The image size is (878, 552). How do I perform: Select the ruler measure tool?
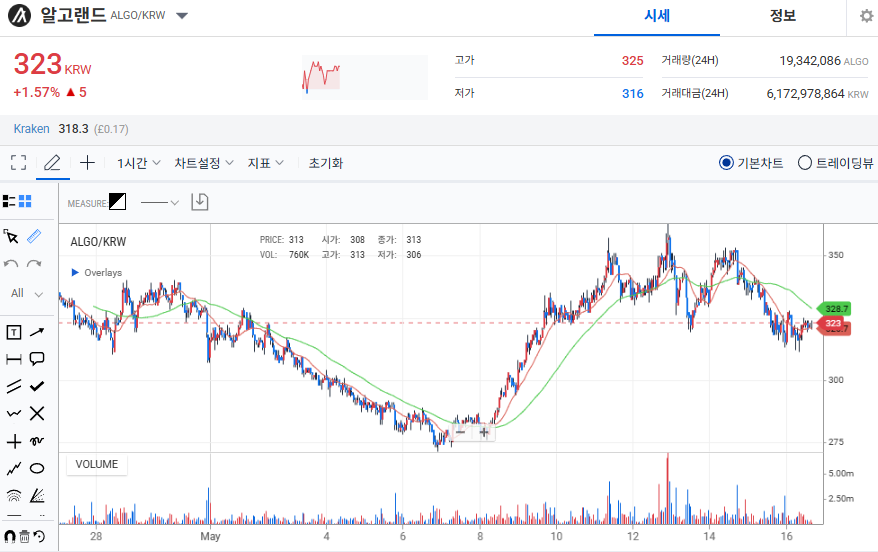tap(34, 236)
